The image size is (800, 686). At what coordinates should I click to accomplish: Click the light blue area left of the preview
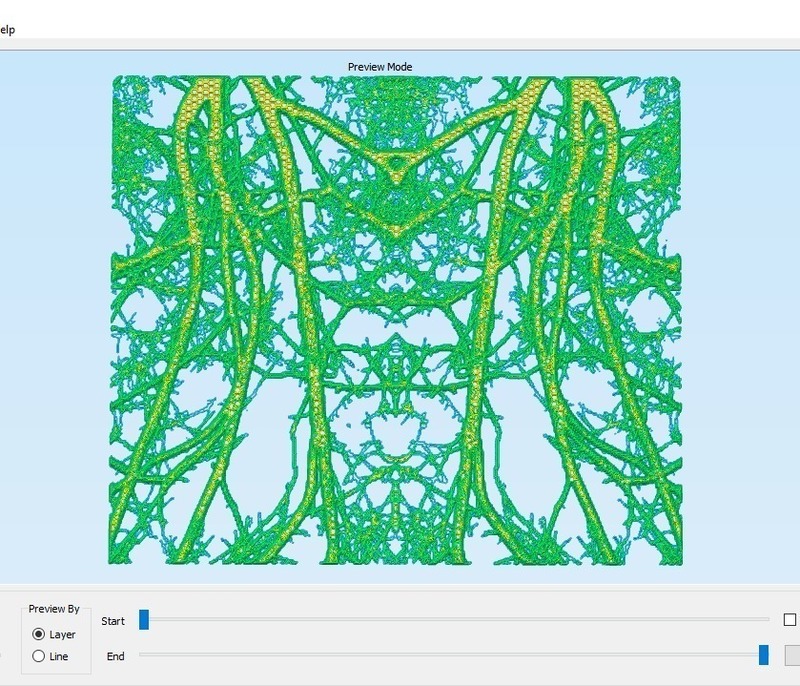(x=55, y=320)
